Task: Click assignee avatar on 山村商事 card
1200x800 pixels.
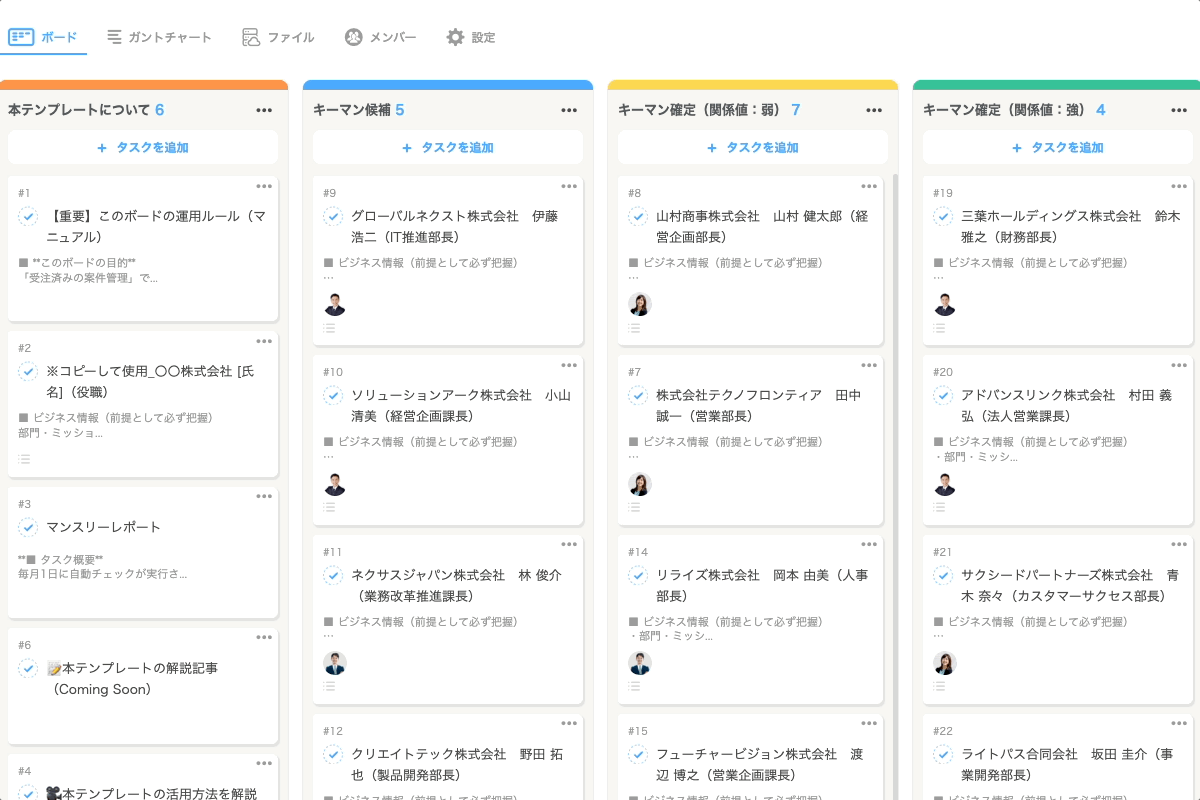Action: (640, 305)
